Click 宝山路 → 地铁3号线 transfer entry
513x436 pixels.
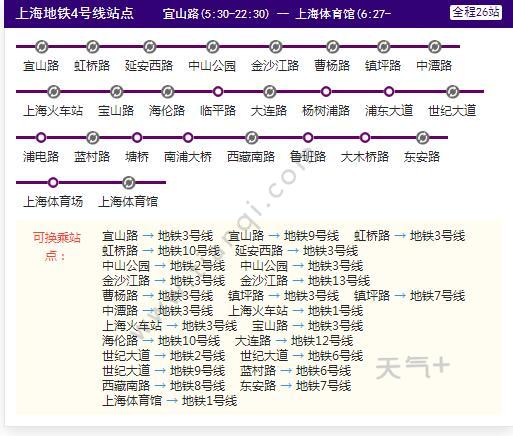[x=307, y=326]
